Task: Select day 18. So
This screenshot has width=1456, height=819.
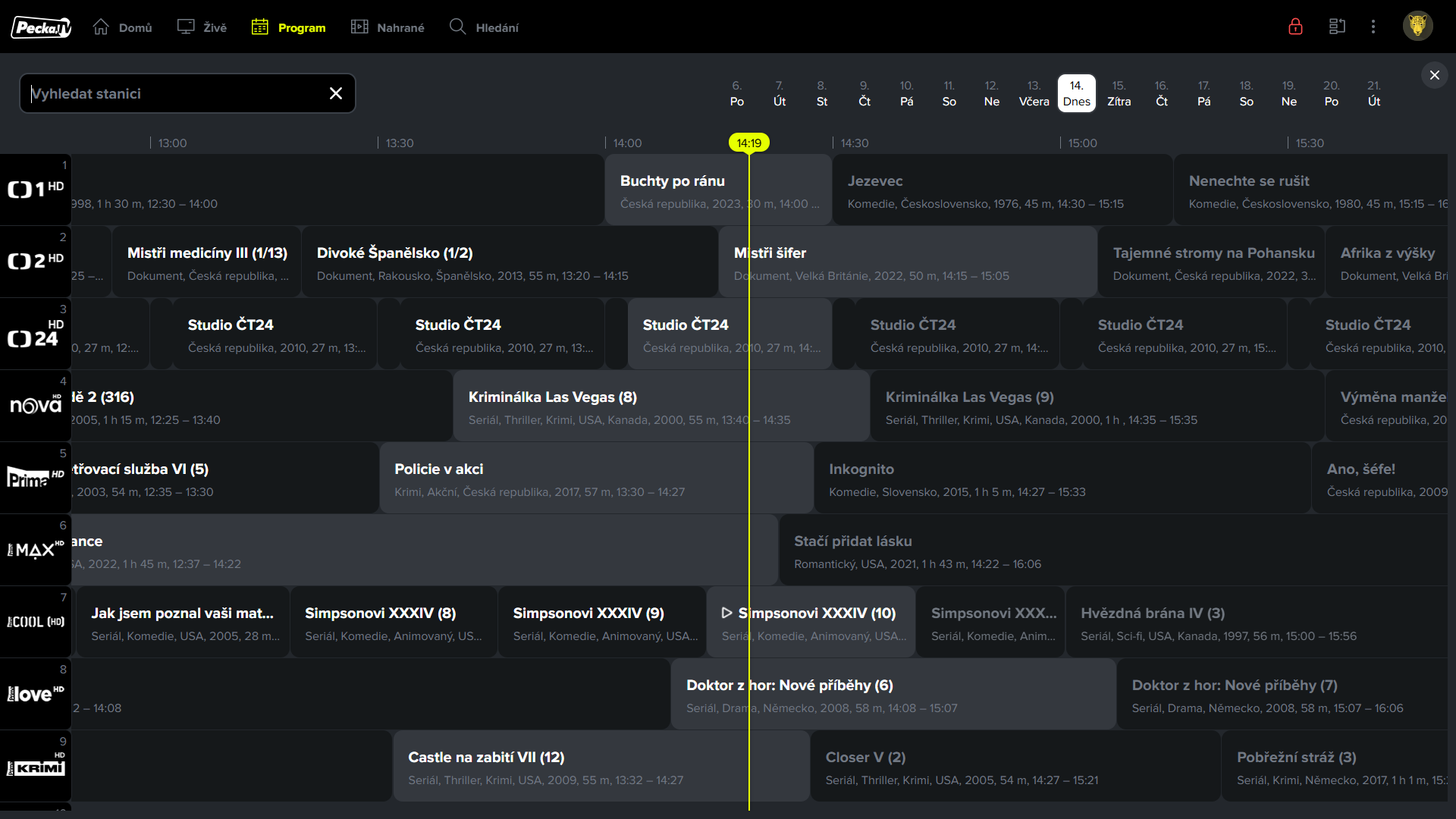Action: click(1247, 93)
